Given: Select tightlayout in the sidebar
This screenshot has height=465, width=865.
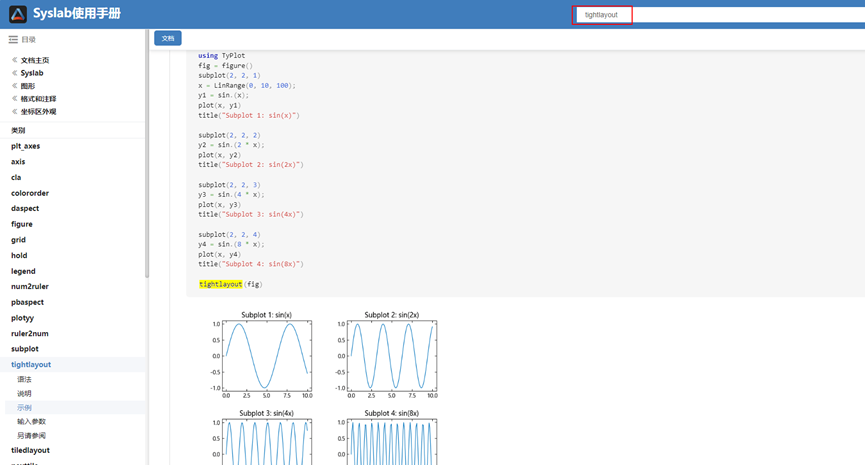Looking at the screenshot, I should pos(31,365).
